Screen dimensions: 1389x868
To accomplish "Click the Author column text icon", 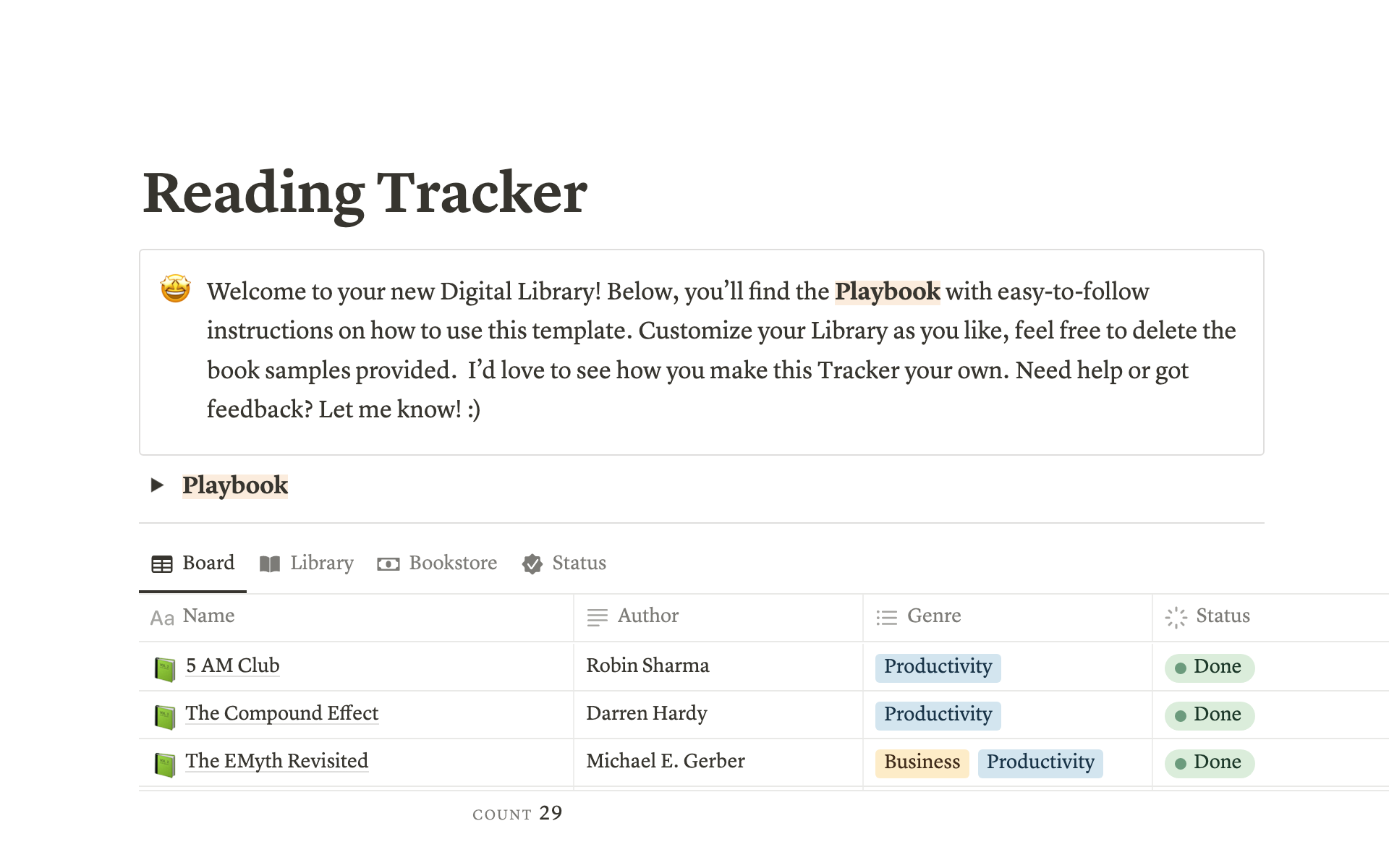I will point(598,617).
